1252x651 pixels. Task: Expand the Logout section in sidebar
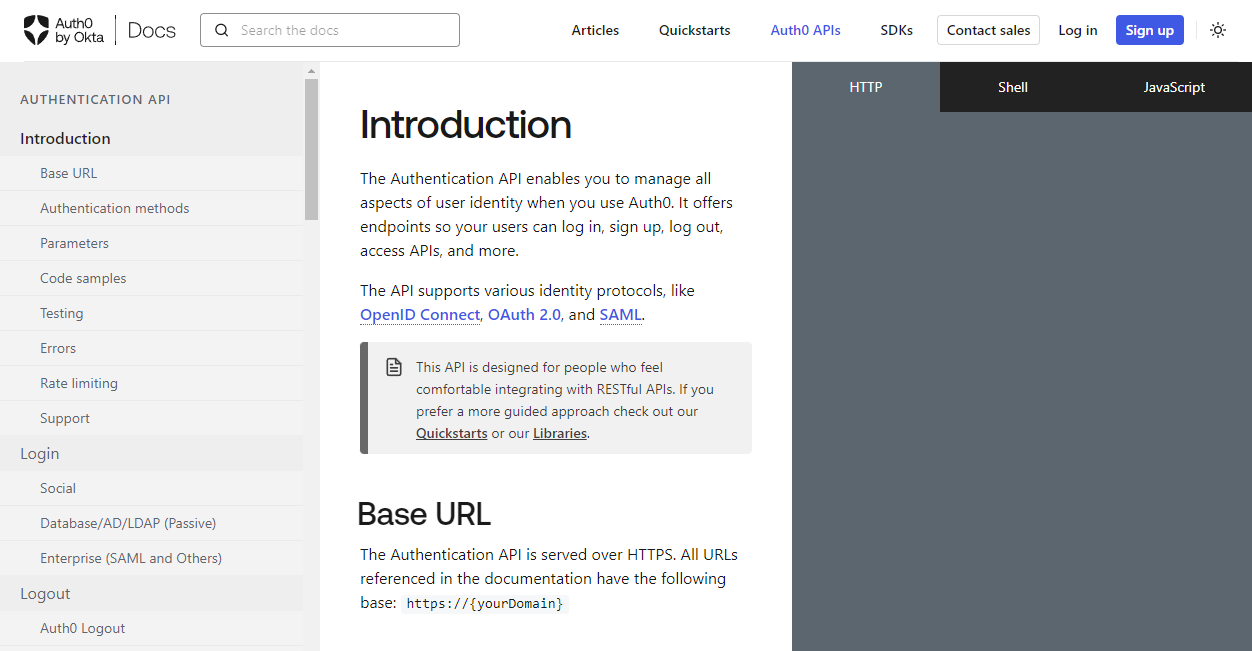click(x=45, y=593)
